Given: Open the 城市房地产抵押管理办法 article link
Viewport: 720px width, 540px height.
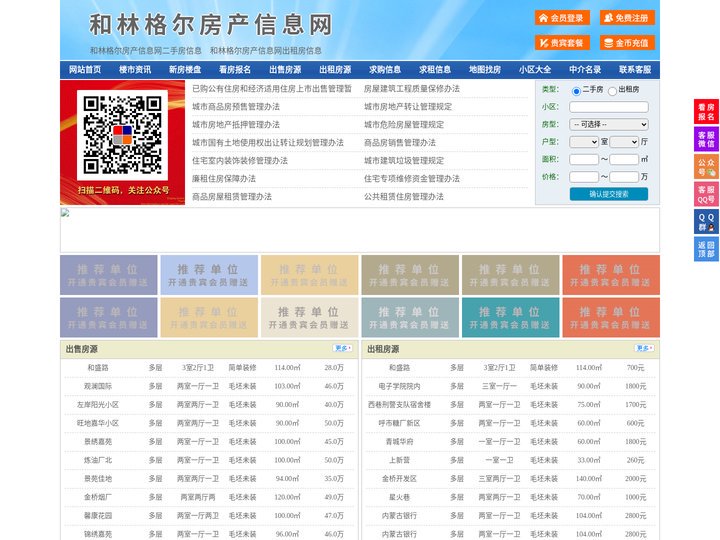Looking at the screenshot, I should click(x=236, y=125).
